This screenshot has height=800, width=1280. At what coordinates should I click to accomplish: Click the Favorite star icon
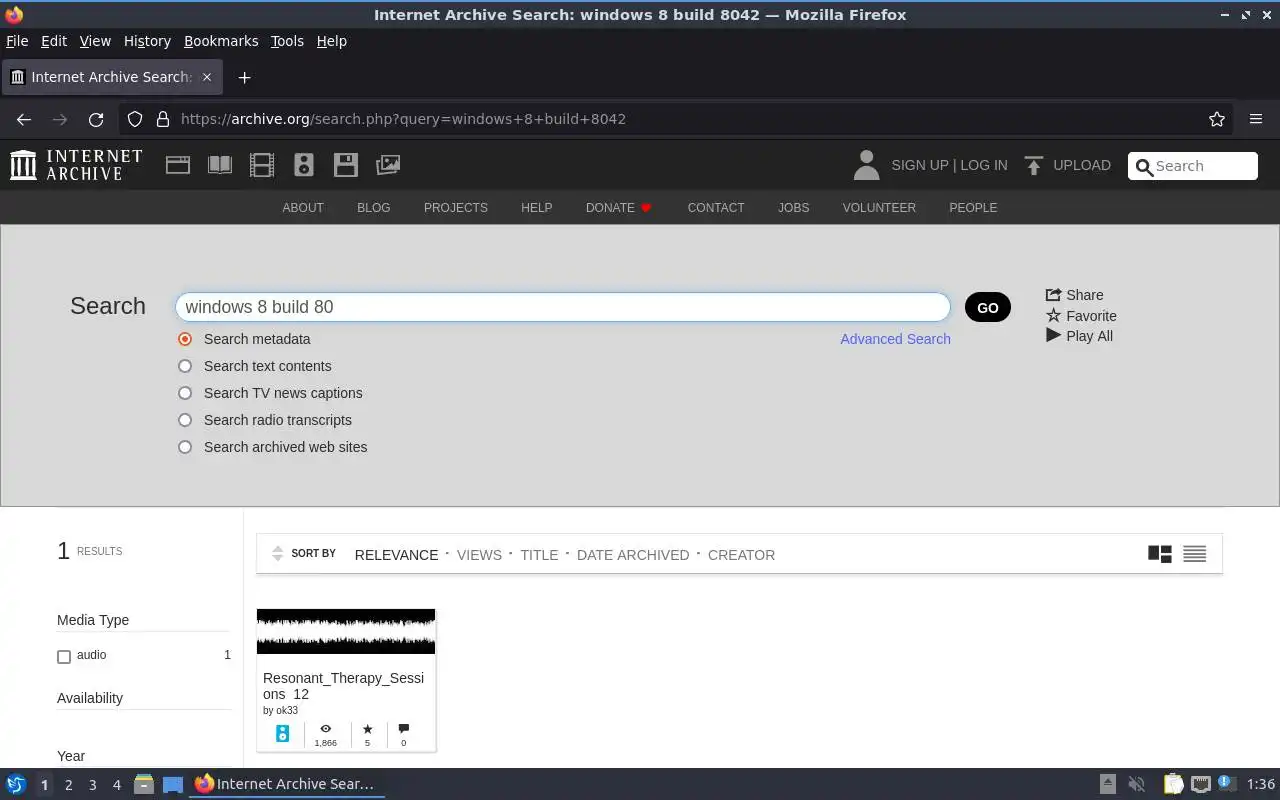(x=1053, y=316)
